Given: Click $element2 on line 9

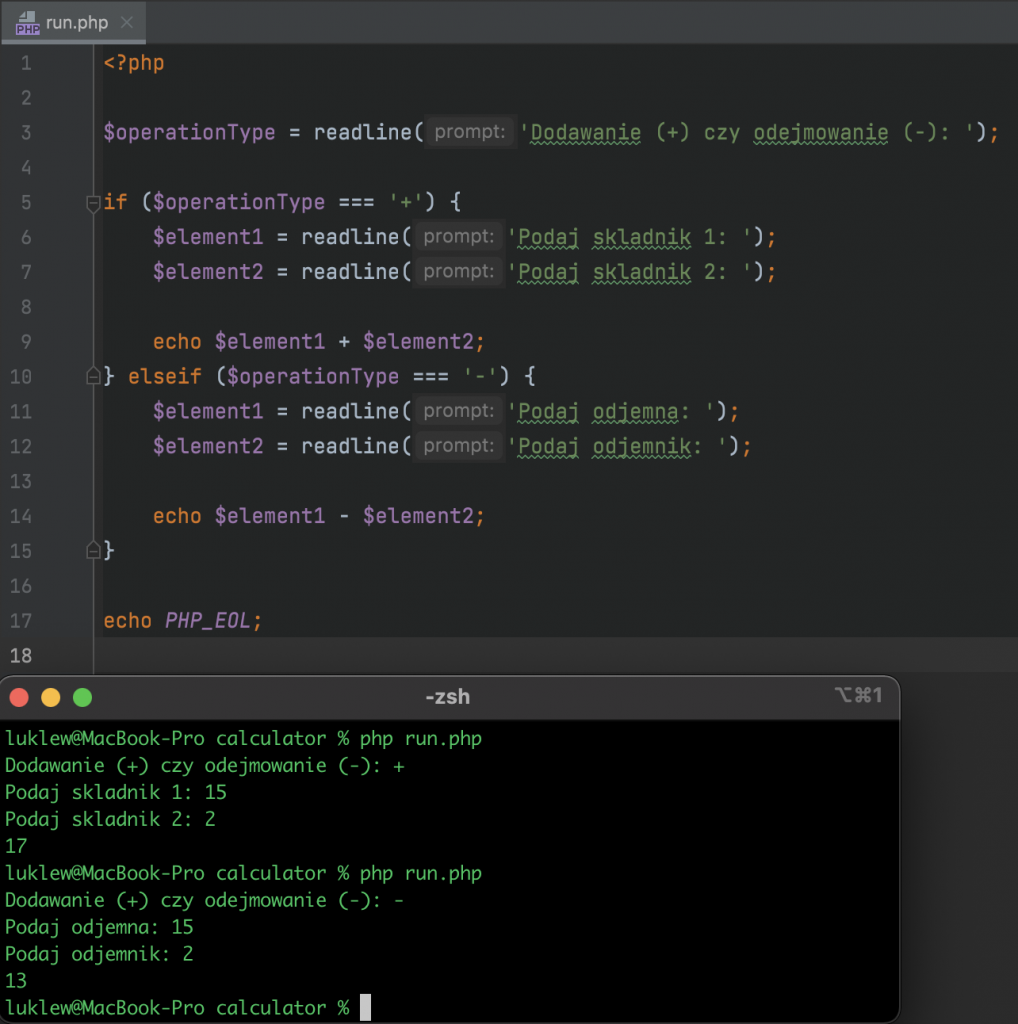Looking at the screenshot, I should (419, 342).
